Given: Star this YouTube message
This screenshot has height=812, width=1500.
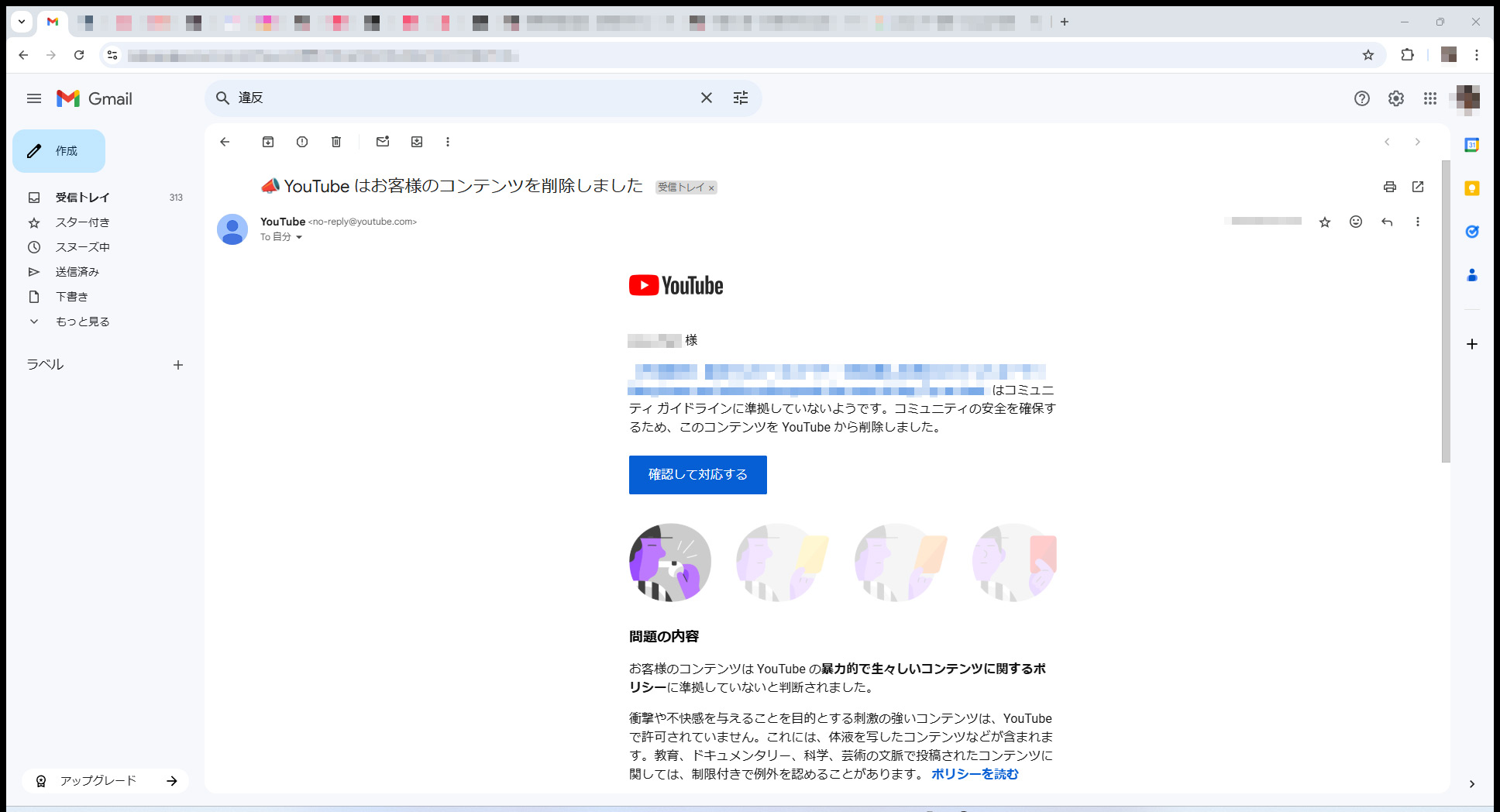Looking at the screenshot, I should [x=1325, y=222].
